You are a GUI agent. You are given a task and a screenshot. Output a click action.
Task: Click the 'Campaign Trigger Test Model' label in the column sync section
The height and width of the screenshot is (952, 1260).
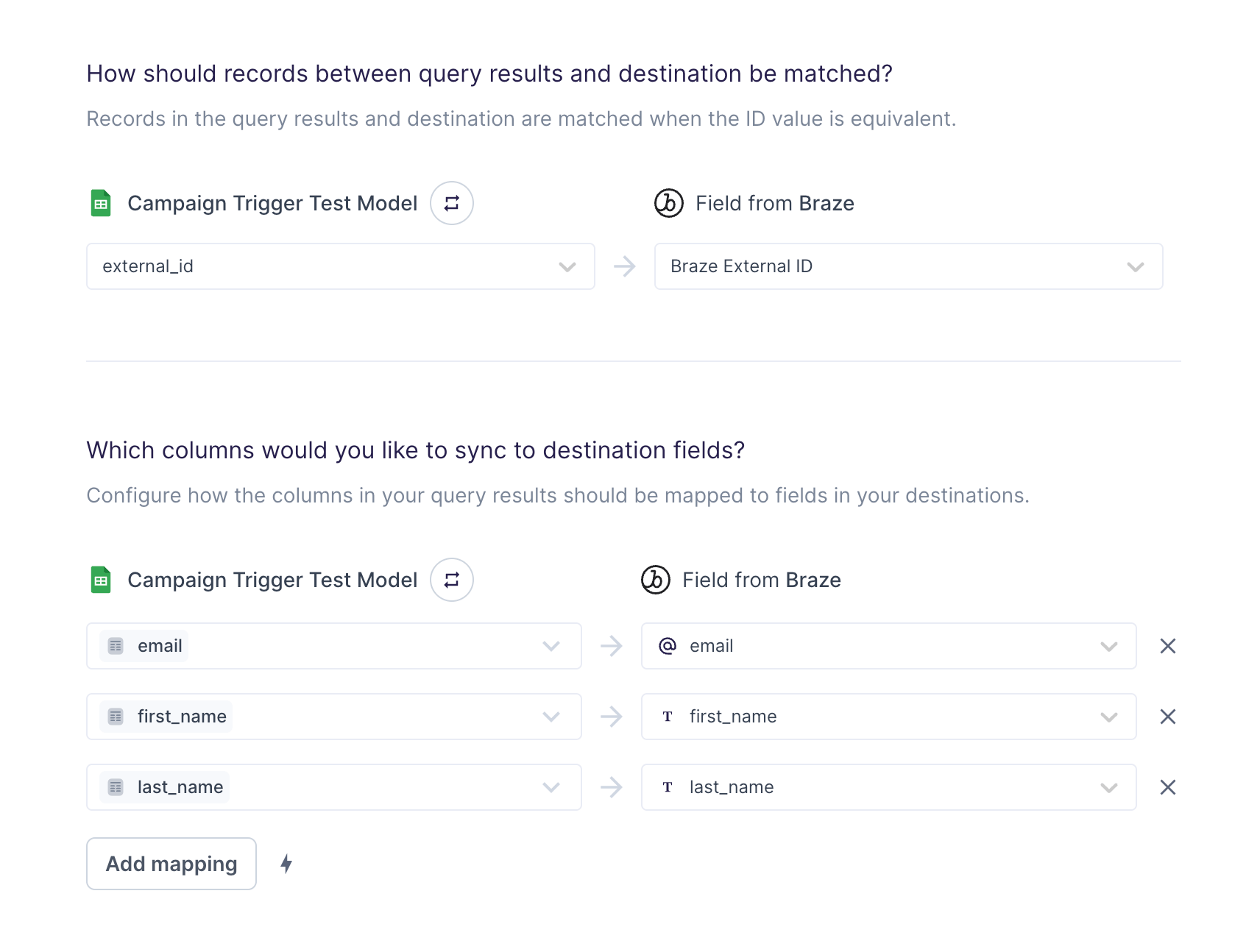272,580
